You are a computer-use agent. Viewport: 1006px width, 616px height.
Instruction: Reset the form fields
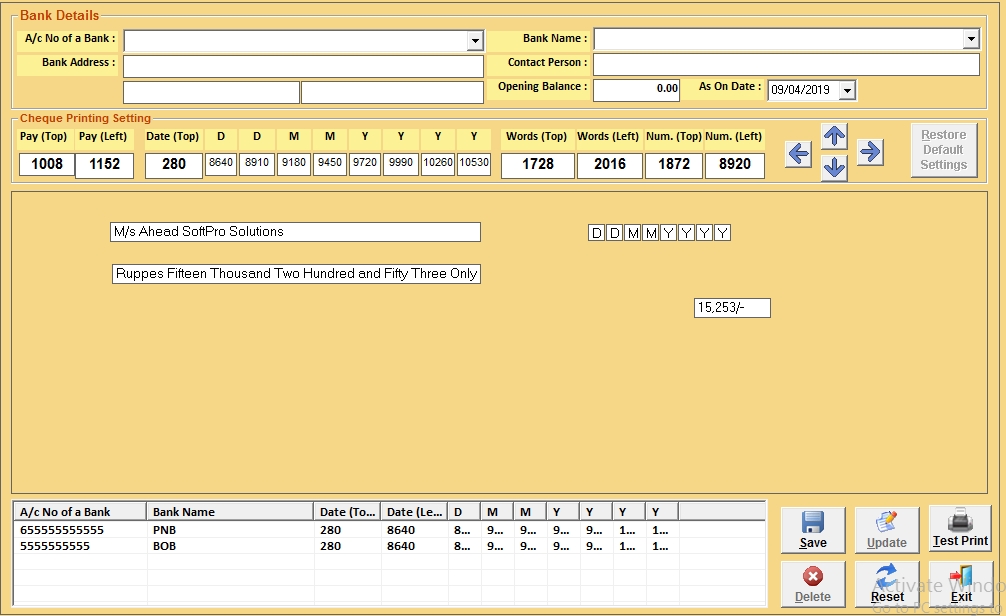(887, 584)
